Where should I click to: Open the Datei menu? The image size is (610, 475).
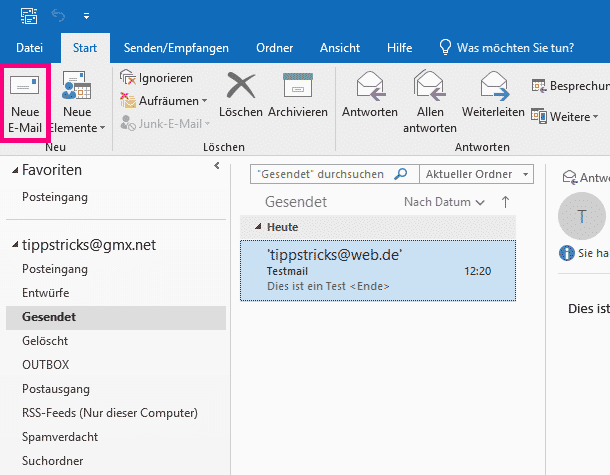(30, 47)
